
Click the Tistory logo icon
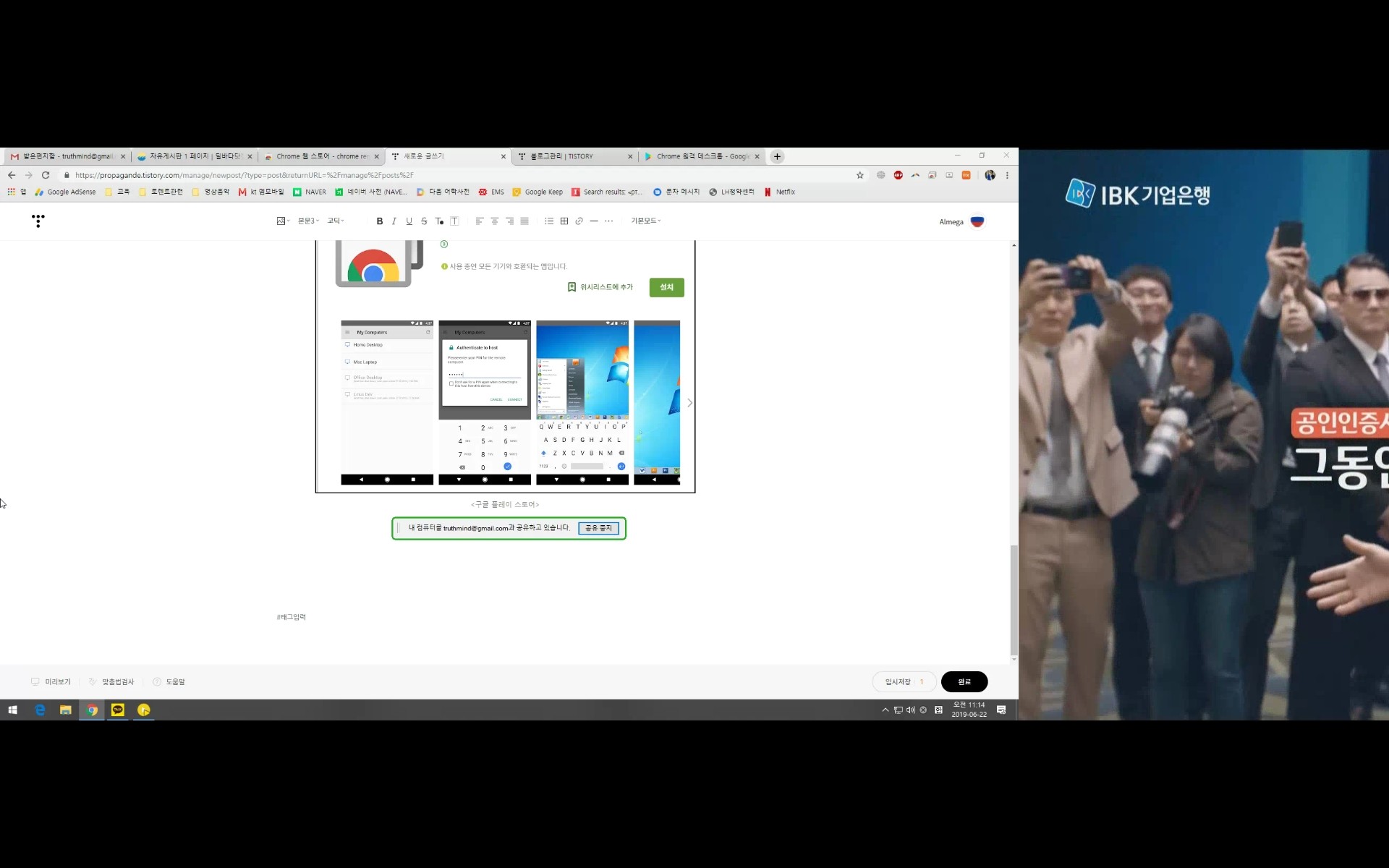click(38, 221)
